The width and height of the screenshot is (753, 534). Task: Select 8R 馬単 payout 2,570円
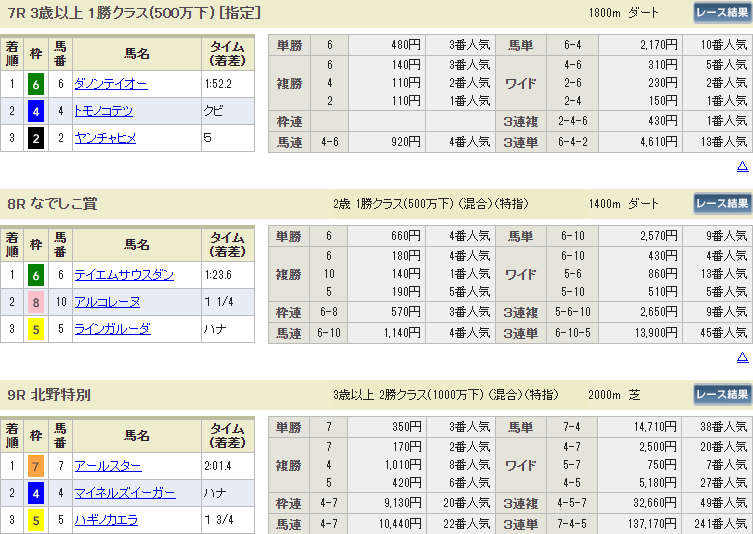coord(659,236)
